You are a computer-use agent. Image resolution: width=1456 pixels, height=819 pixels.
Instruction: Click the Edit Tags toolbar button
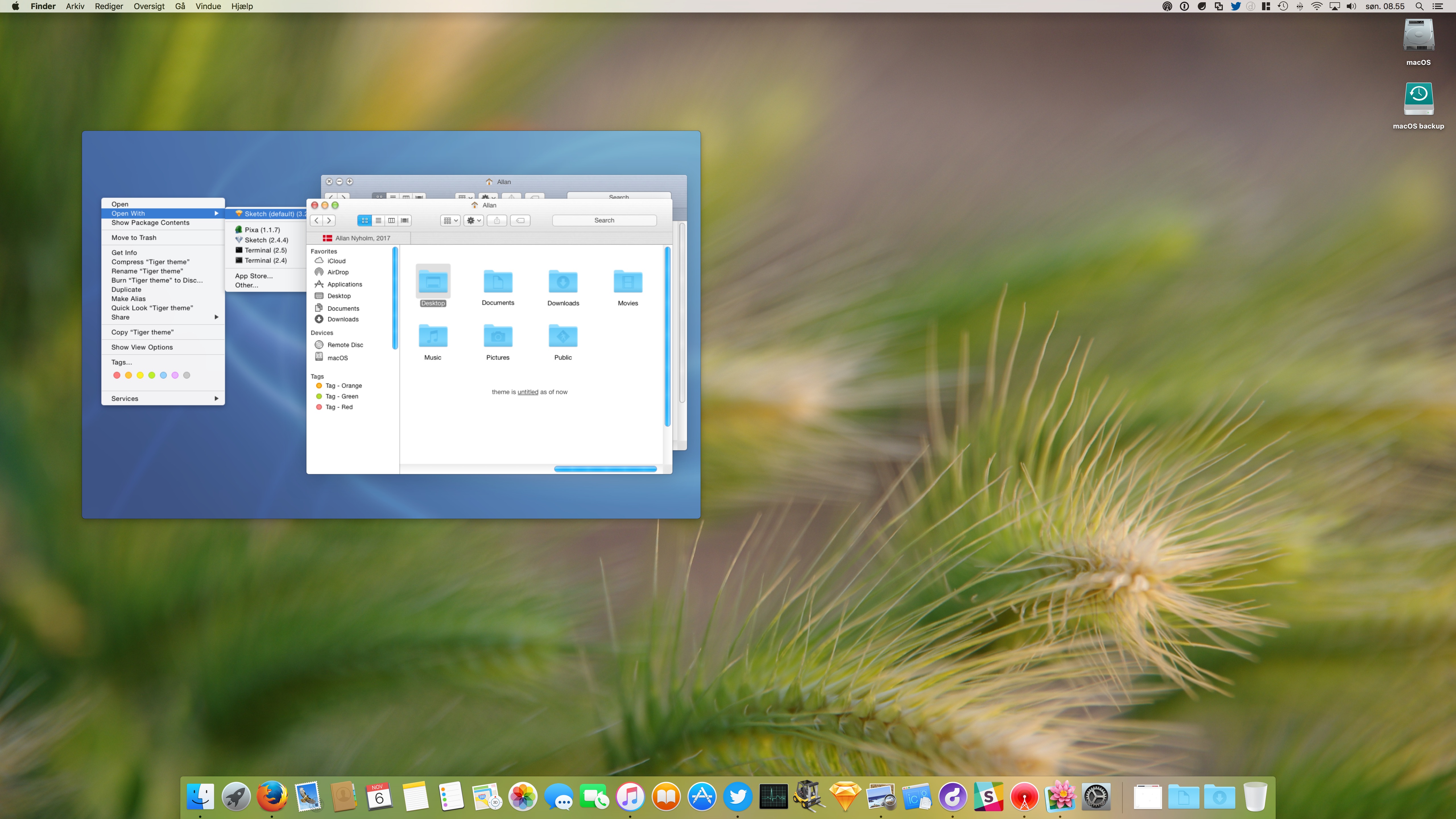pyautogui.click(x=520, y=220)
